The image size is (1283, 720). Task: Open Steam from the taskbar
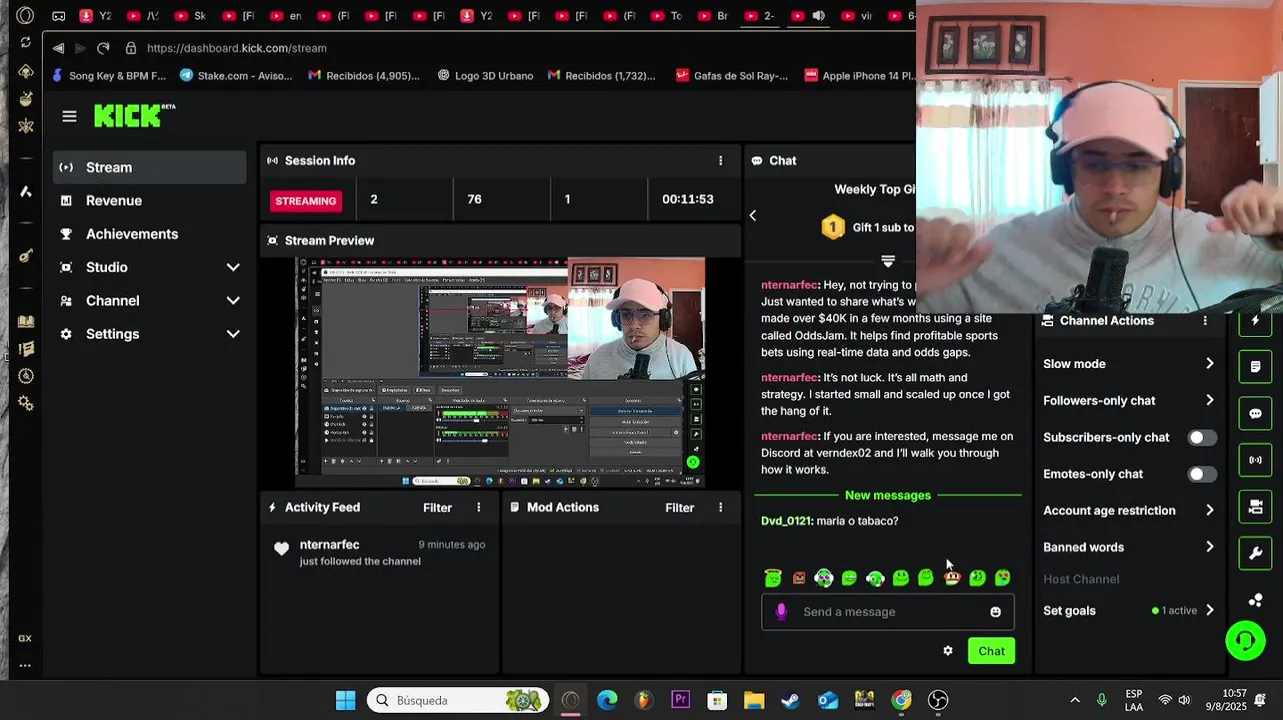(790, 700)
